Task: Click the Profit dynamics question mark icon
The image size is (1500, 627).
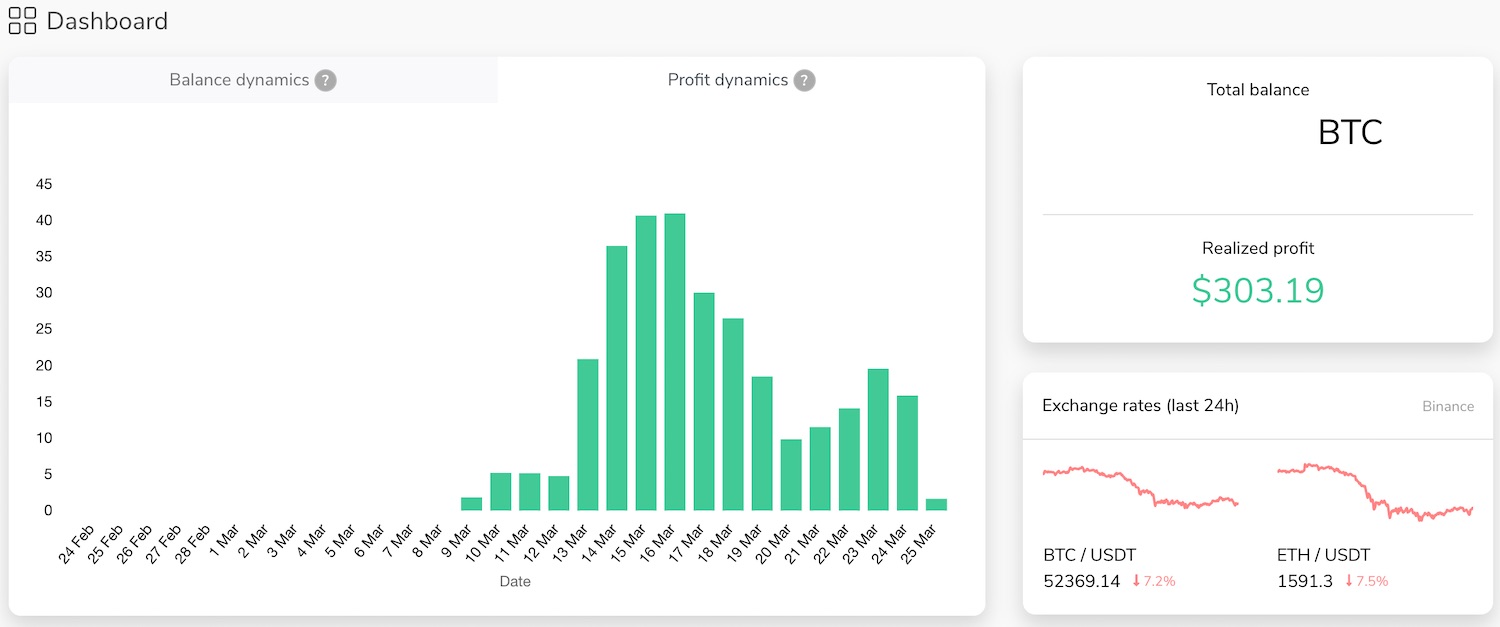Action: coord(804,81)
